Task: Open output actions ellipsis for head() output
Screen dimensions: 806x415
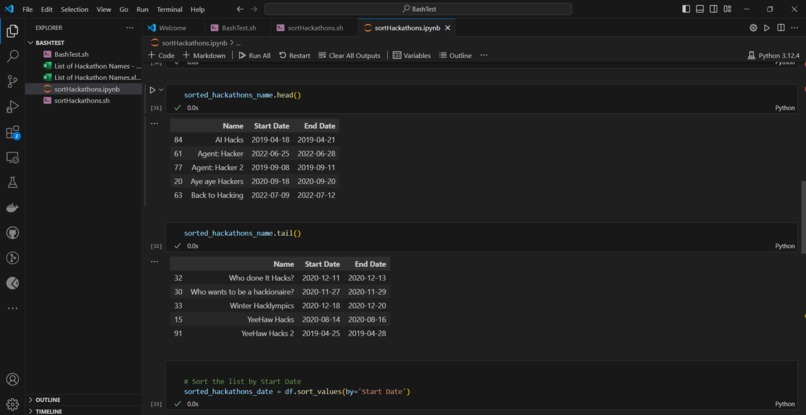Action: pyautogui.click(x=154, y=123)
